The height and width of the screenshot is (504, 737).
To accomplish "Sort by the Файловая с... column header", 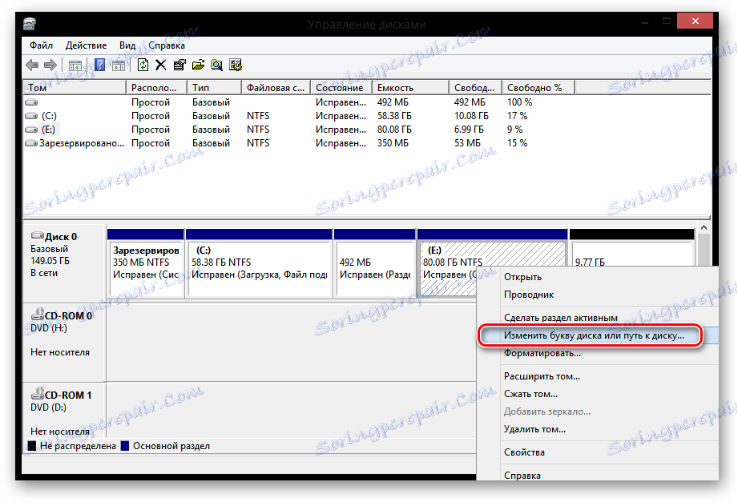I will pos(276,87).
